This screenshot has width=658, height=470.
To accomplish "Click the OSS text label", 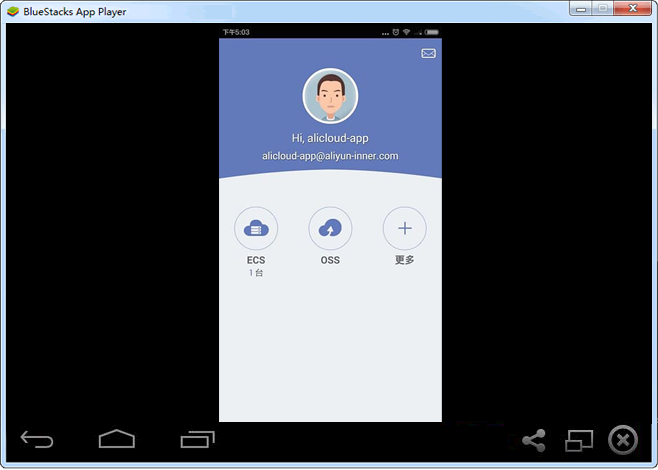I will pyautogui.click(x=330, y=260).
